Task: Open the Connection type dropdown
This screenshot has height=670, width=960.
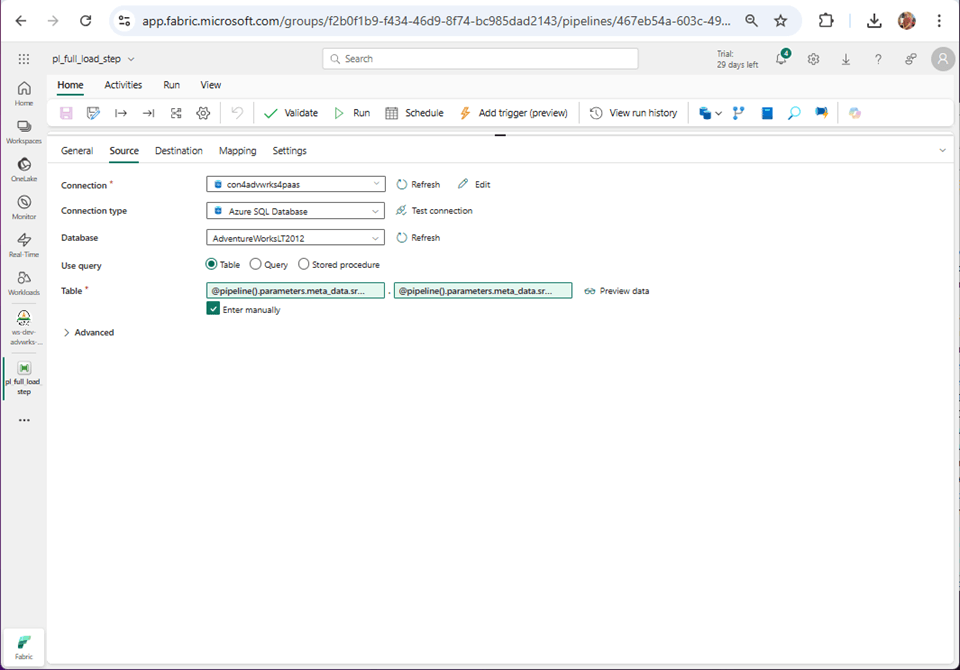Action: tap(296, 211)
